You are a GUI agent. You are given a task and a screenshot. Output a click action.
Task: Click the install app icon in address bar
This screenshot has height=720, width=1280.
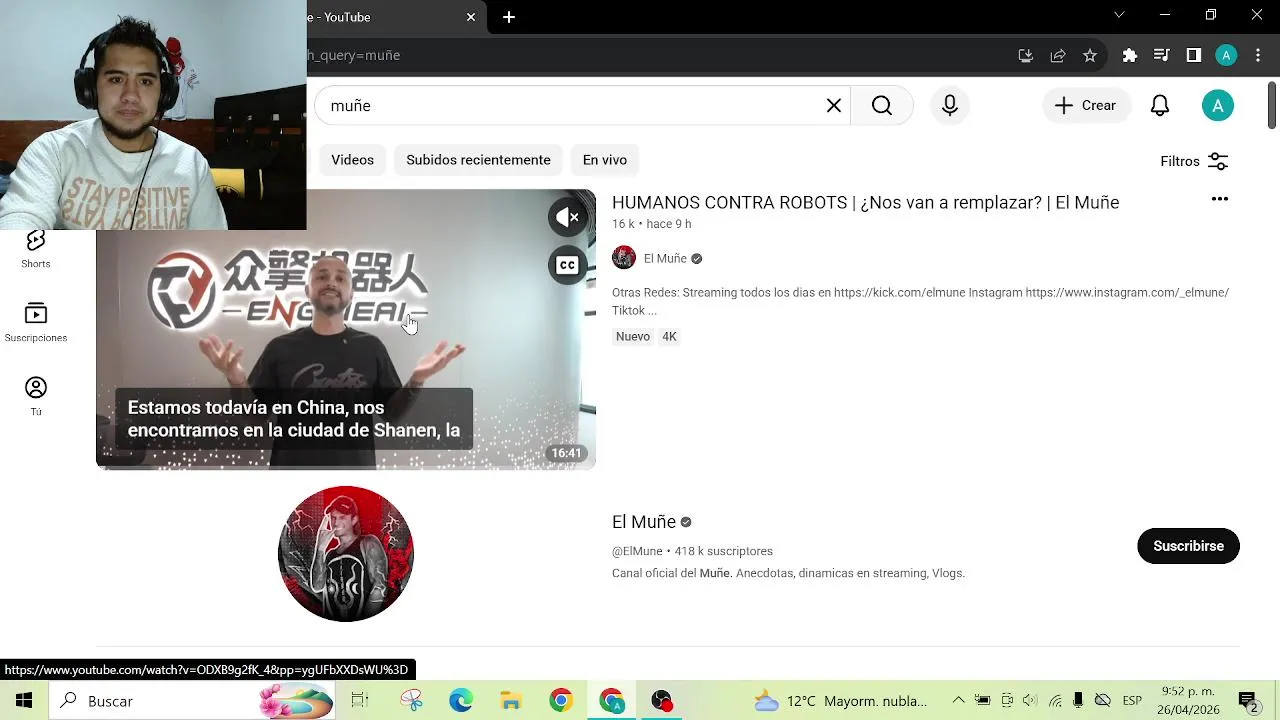pos(1025,55)
